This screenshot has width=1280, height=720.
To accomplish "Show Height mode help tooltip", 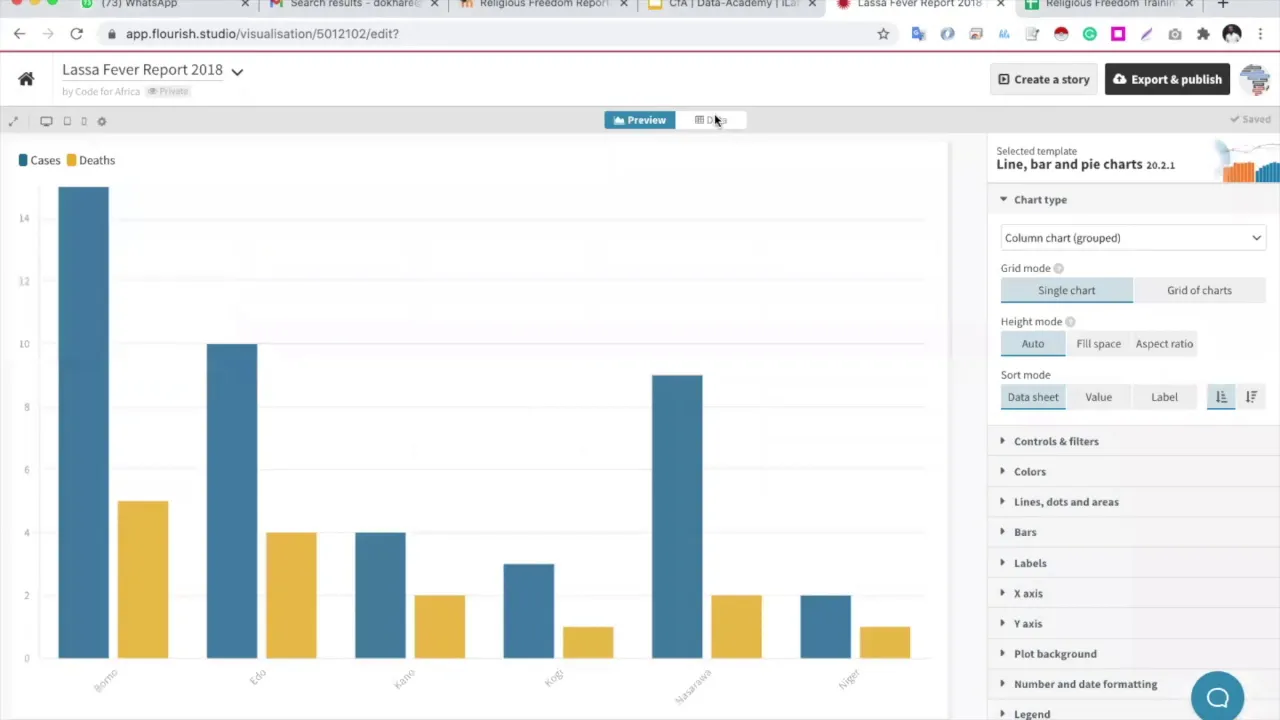I will tap(1070, 322).
